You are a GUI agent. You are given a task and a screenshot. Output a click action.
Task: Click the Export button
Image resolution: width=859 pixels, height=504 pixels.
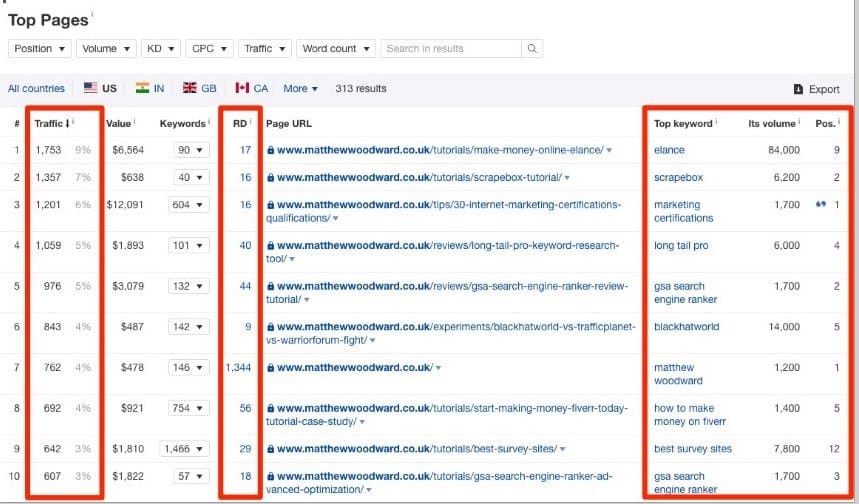pos(817,89)
